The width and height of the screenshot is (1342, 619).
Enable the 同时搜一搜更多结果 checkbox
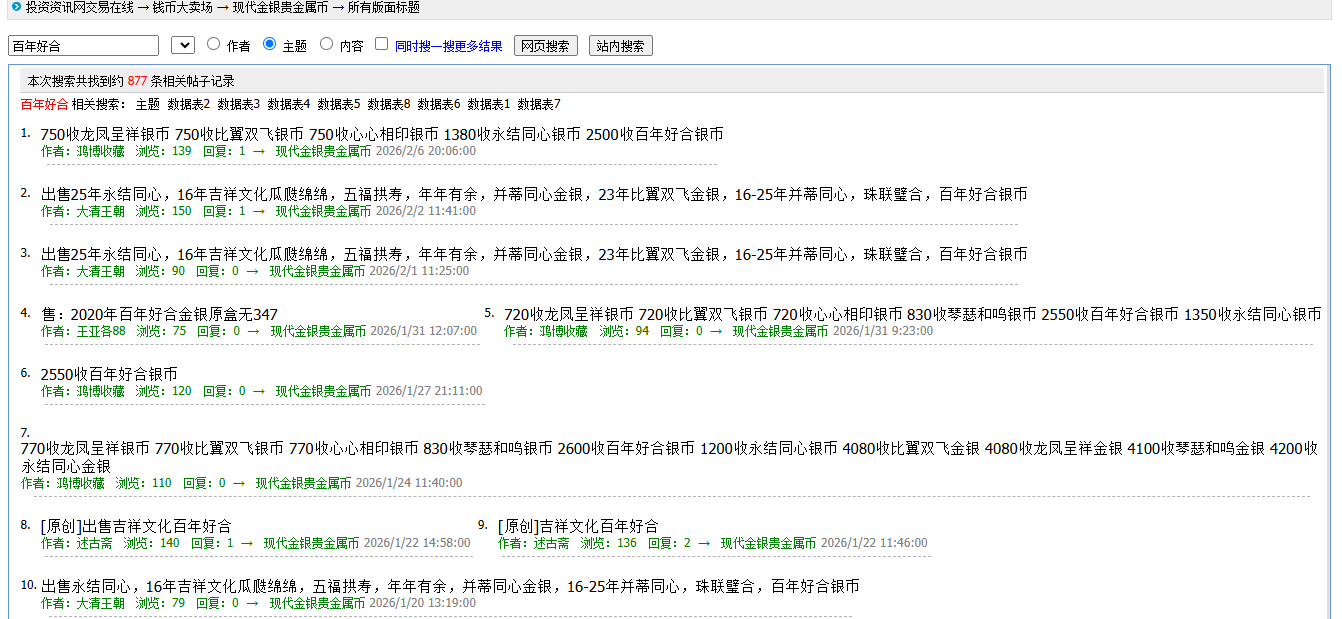point(382,42)
